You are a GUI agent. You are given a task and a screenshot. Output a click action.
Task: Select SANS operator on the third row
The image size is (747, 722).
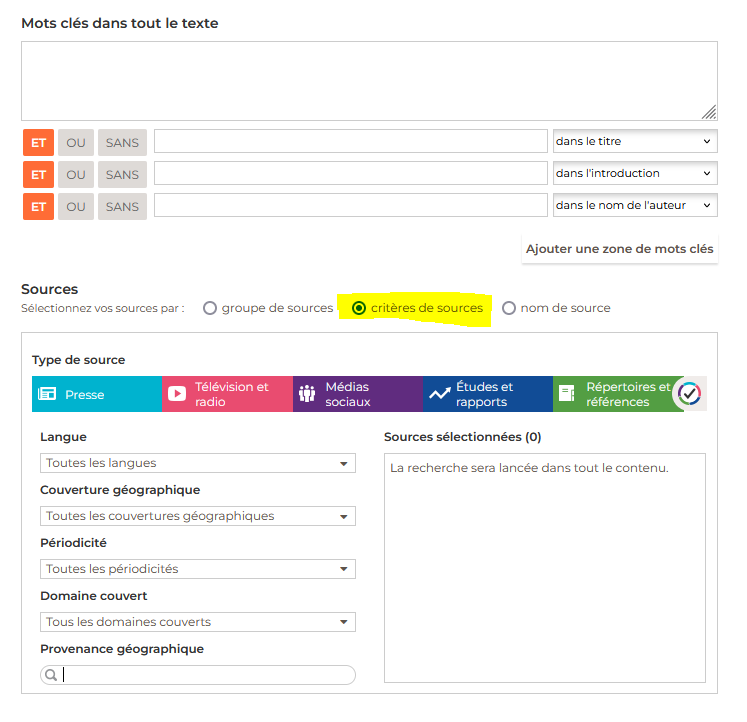point(122,206)
